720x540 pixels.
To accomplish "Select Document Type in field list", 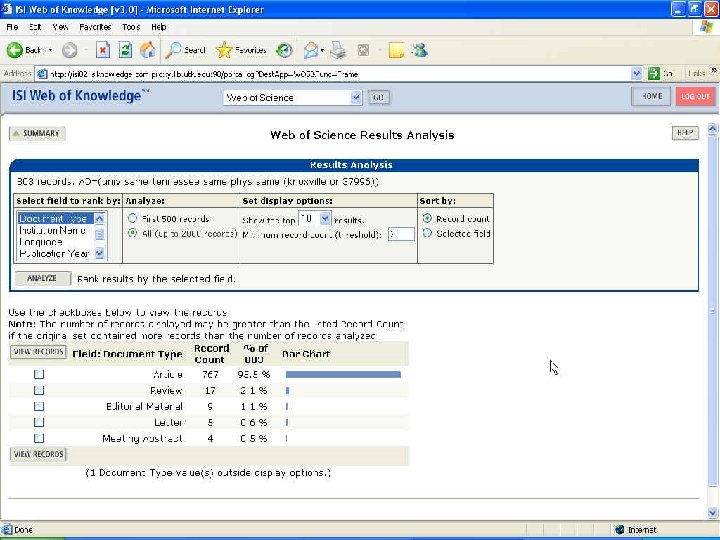I will click(x=56, y=218).
